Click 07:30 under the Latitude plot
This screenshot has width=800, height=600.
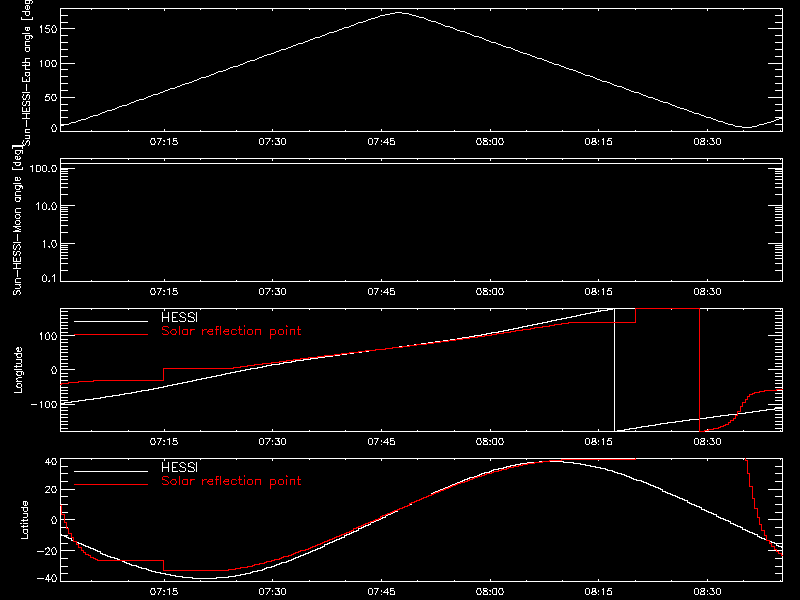pos(272,592)
